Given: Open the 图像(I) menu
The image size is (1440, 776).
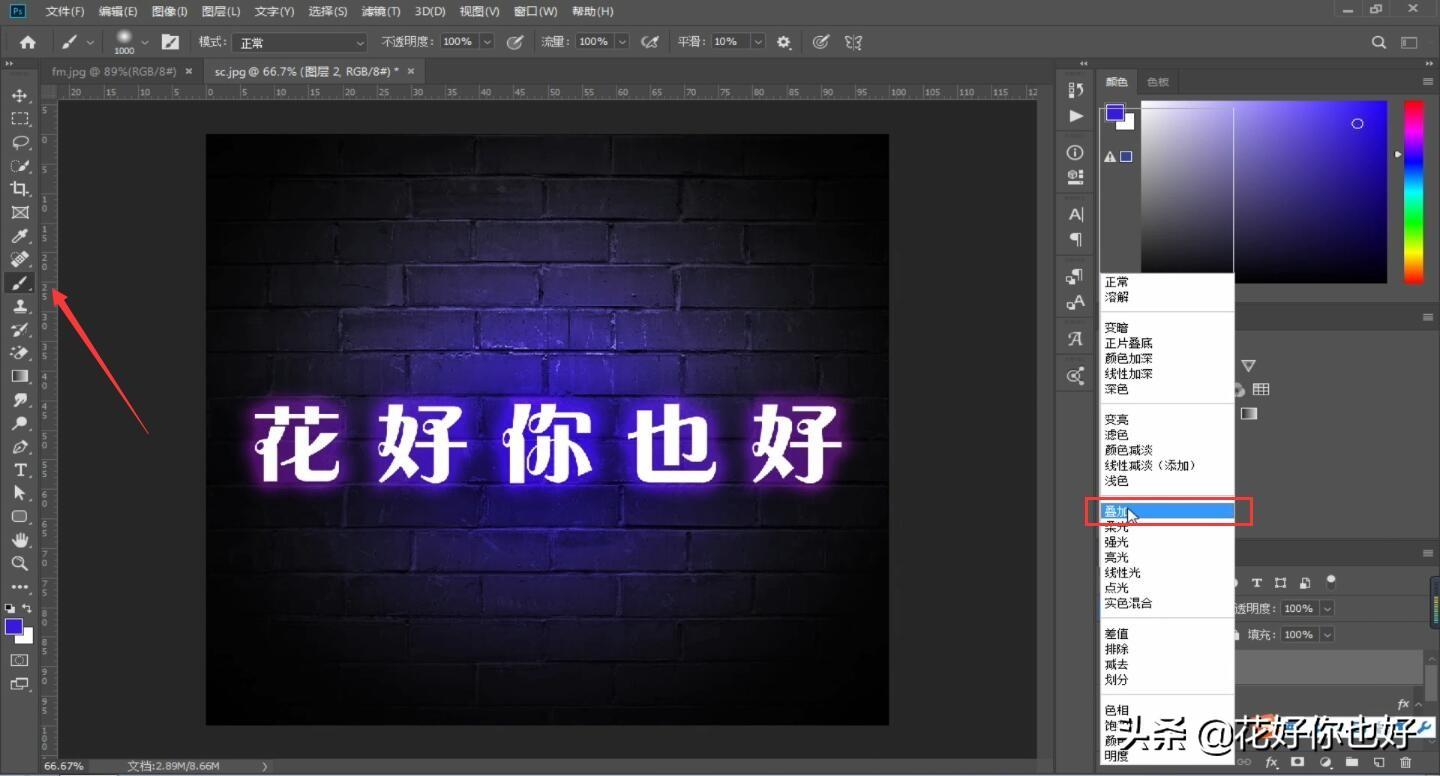Looking at the screenshot, I should tap(170, 11).
